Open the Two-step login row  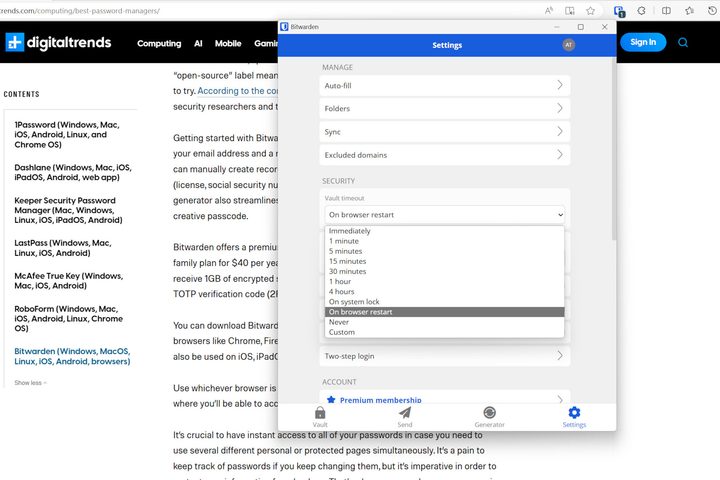coord(444,356)
